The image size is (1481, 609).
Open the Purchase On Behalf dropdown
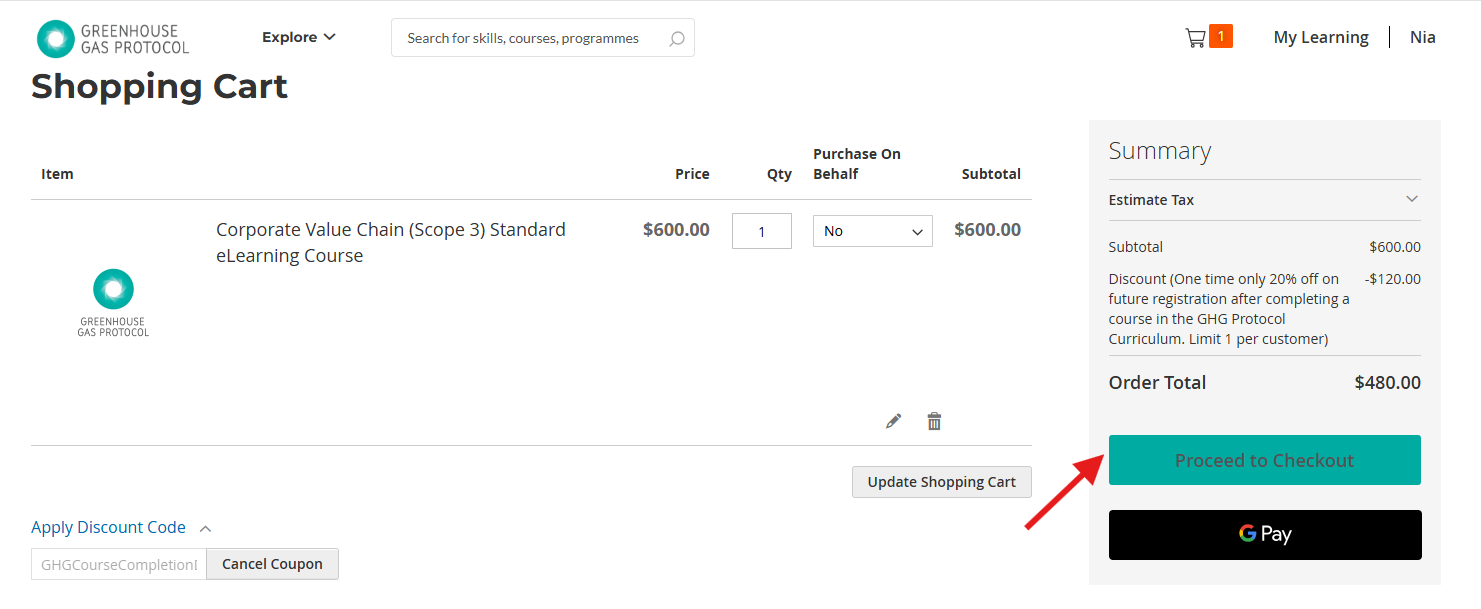(x=872, y=231)
